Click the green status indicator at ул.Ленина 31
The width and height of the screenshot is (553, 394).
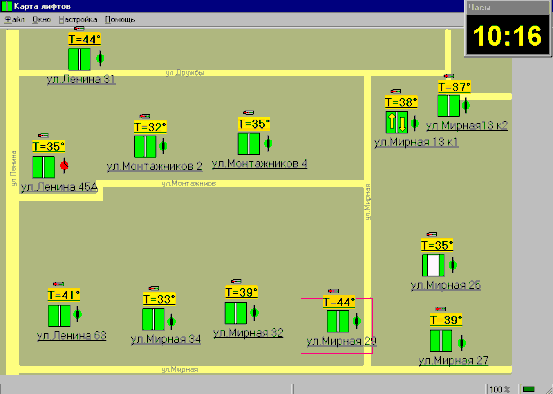point(100,58)
